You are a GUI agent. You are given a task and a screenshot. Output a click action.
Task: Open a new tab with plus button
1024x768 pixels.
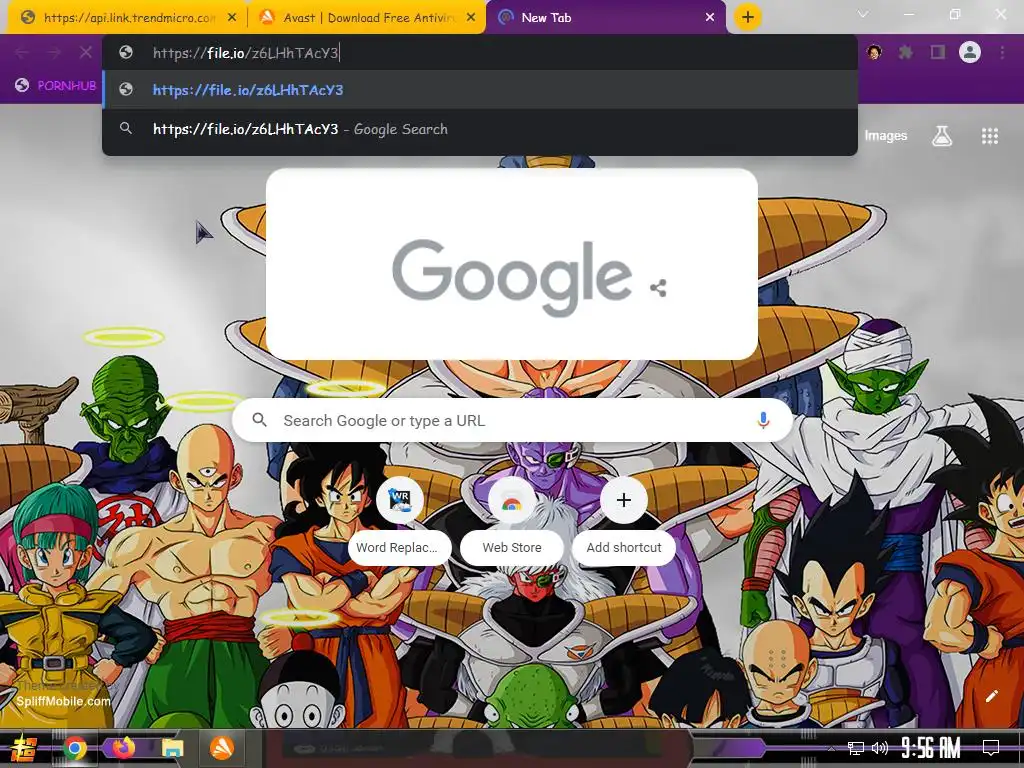[x=748, y=17]
